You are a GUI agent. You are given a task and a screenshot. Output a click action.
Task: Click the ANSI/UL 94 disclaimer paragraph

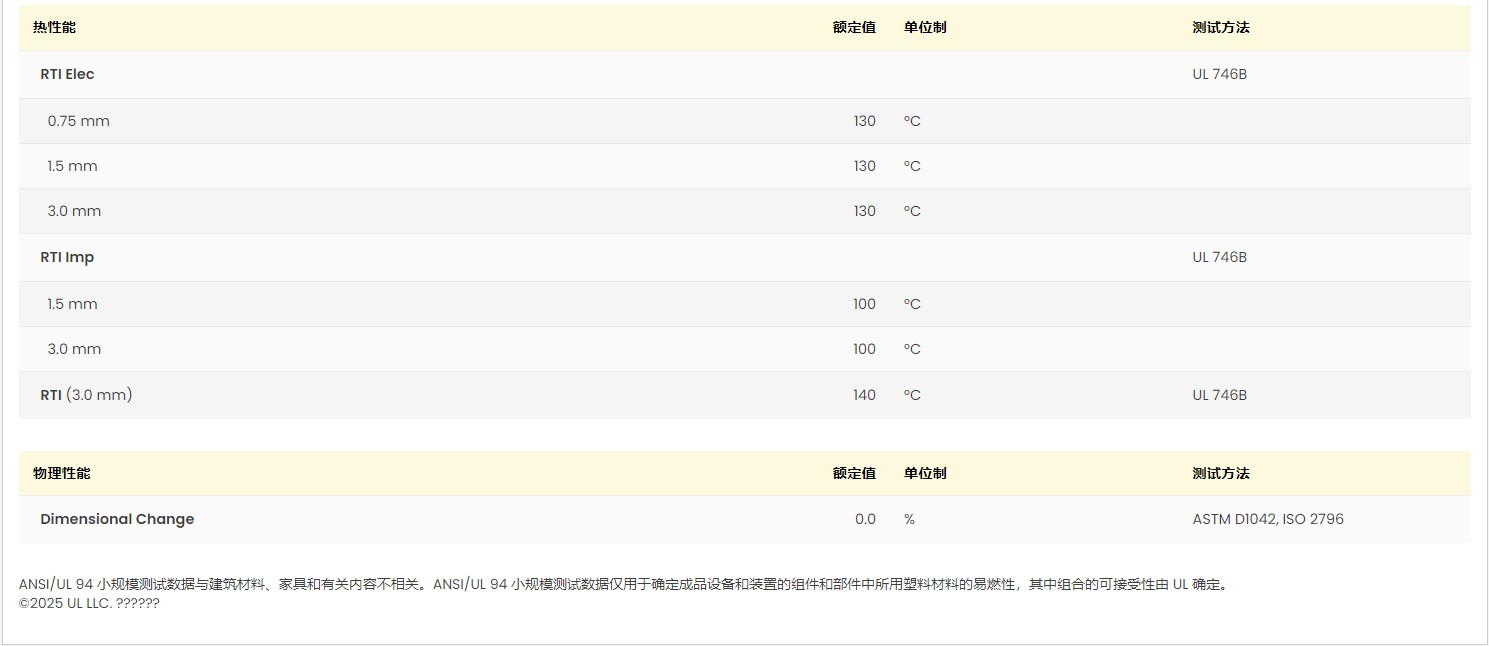coord(625,584)
